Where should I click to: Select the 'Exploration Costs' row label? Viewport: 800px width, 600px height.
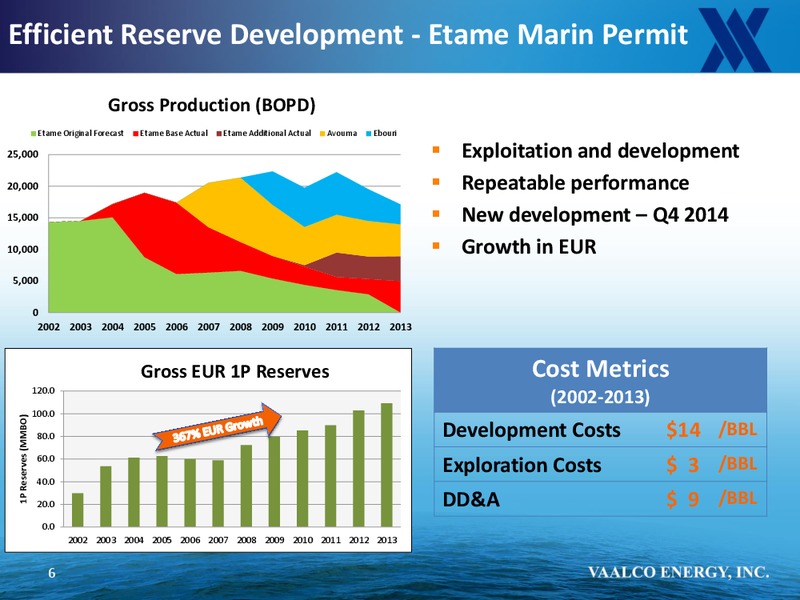tap(522, 465)
